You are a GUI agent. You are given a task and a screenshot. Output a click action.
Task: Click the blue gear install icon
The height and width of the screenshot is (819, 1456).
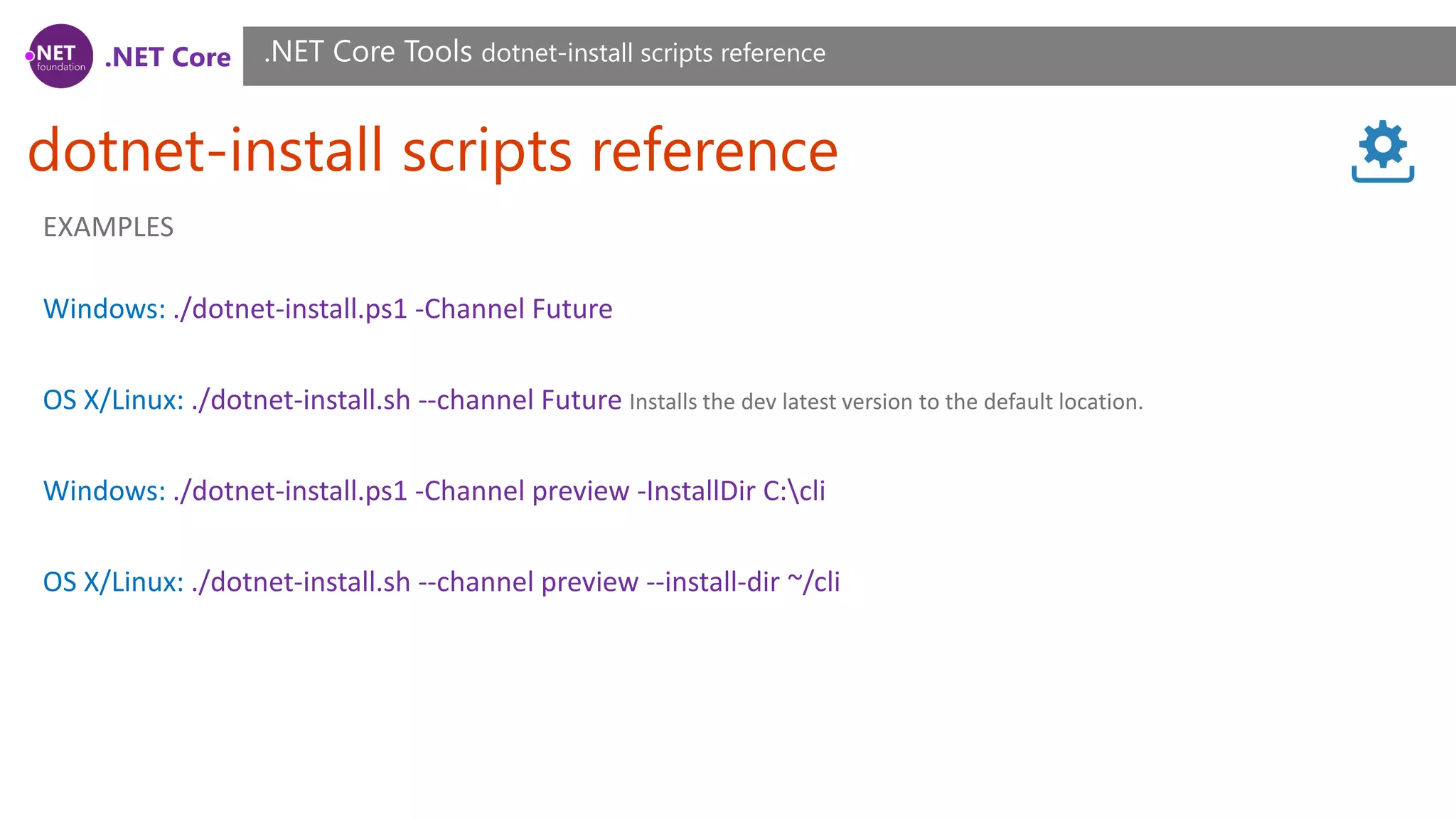pyautogui.click(x=1383, y=151)
